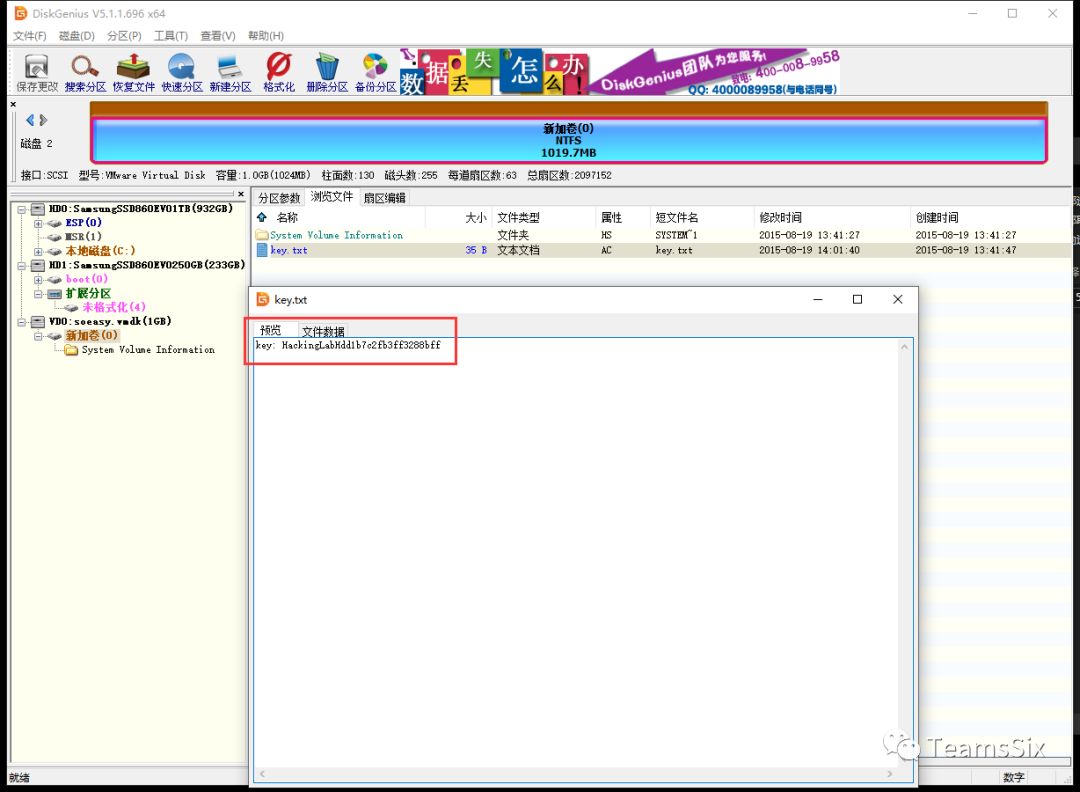Screen dimensions: 1080x792
Task: Go to next disk with right arrow
Action: click(43, 120)
